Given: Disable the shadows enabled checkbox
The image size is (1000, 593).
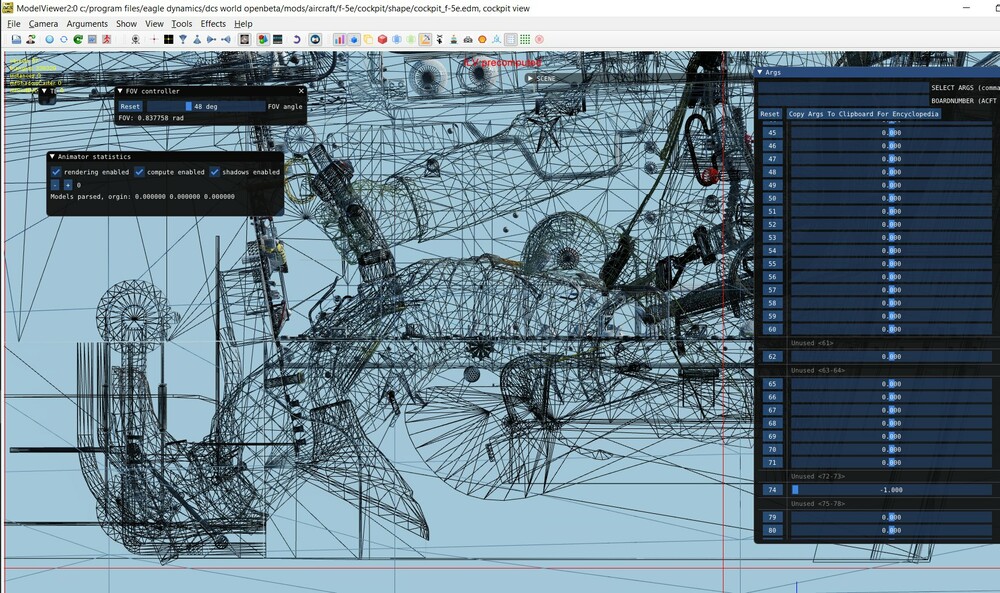Looking at the screenshot, I should [x=215, y=172].
